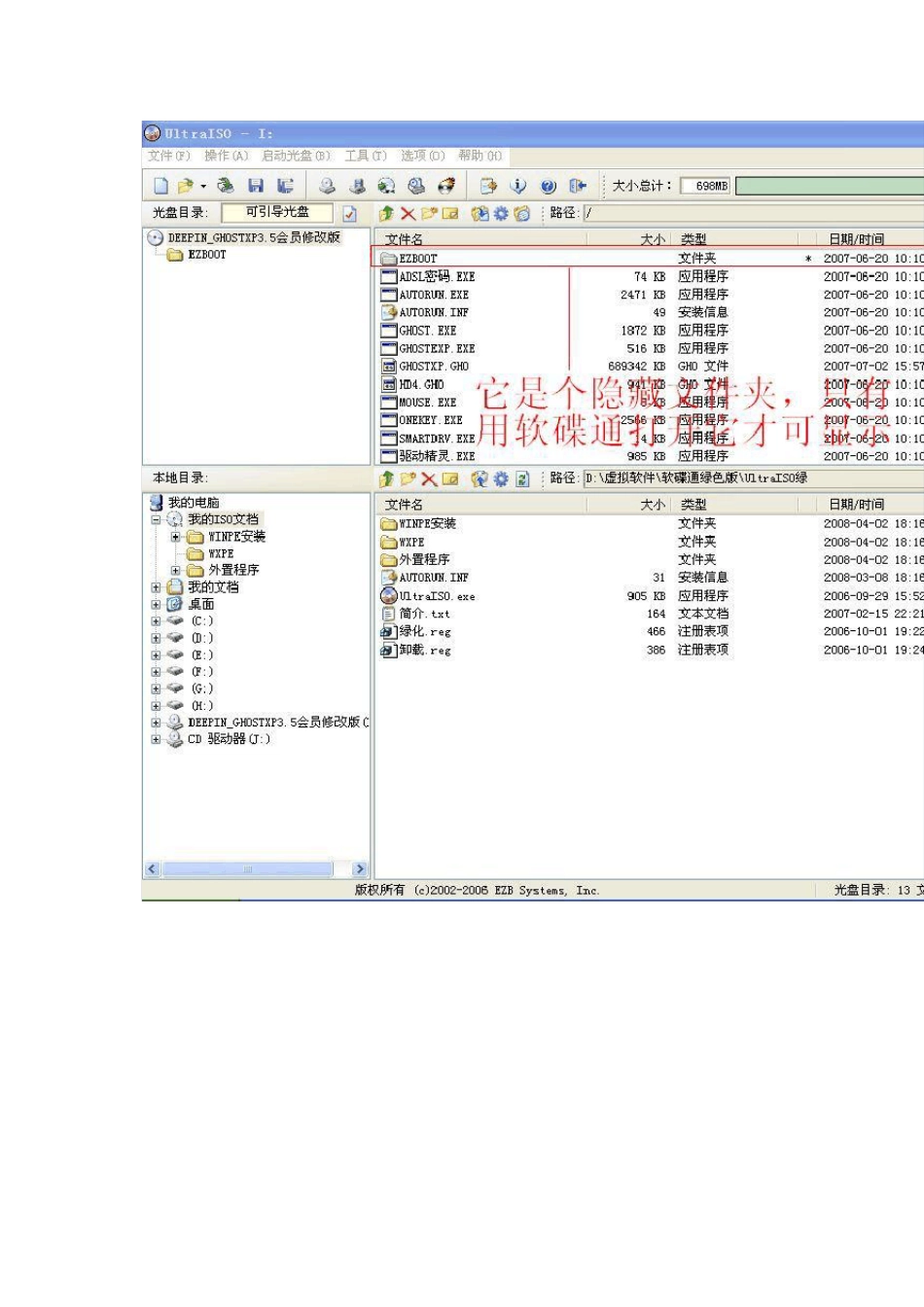Select the EZBOOT folder in the disc file list
The image size is (924, 1307).
click(x=418, y=259)
